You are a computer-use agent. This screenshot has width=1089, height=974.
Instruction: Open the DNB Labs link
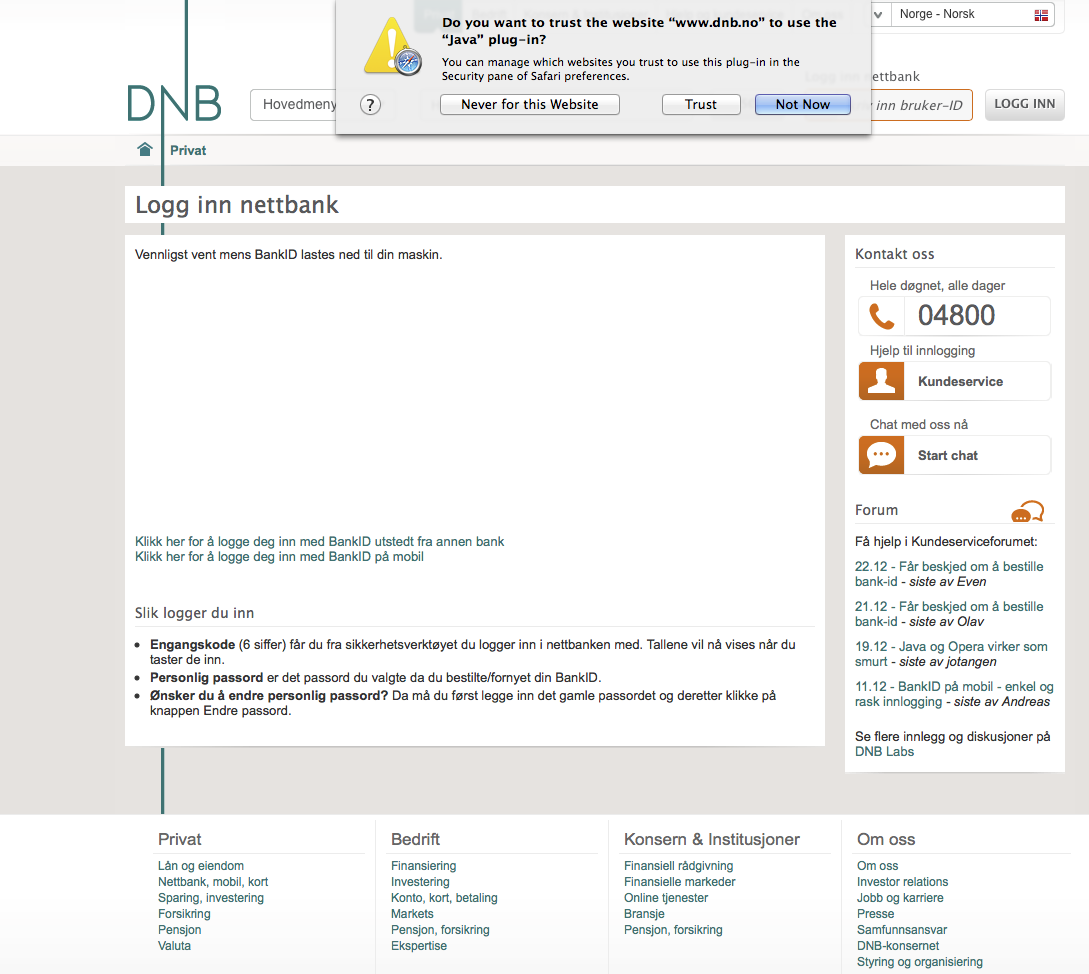coord(884,752)
